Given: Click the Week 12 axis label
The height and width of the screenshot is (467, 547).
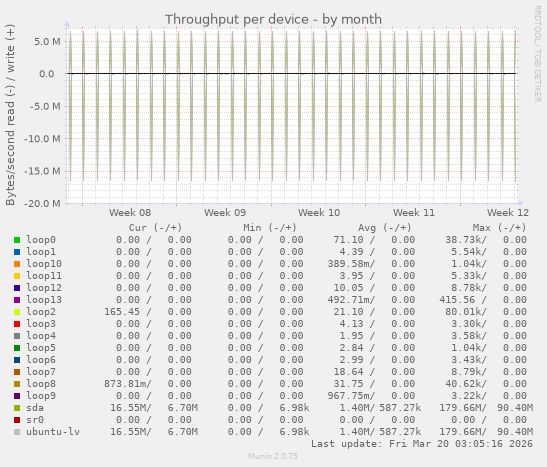Looking at the screenshot, I should tap(508, 213).
